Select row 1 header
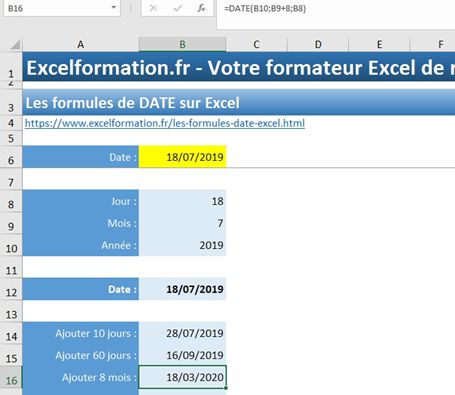The width and height of the screenshot is (455, 395). pos(11,67)
